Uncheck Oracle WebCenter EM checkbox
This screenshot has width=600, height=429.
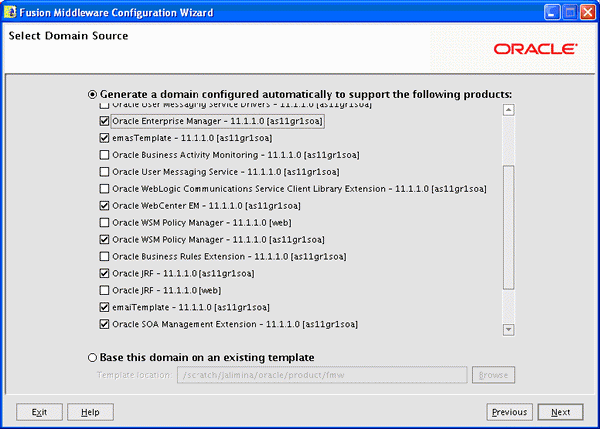[x=104, y=206]
